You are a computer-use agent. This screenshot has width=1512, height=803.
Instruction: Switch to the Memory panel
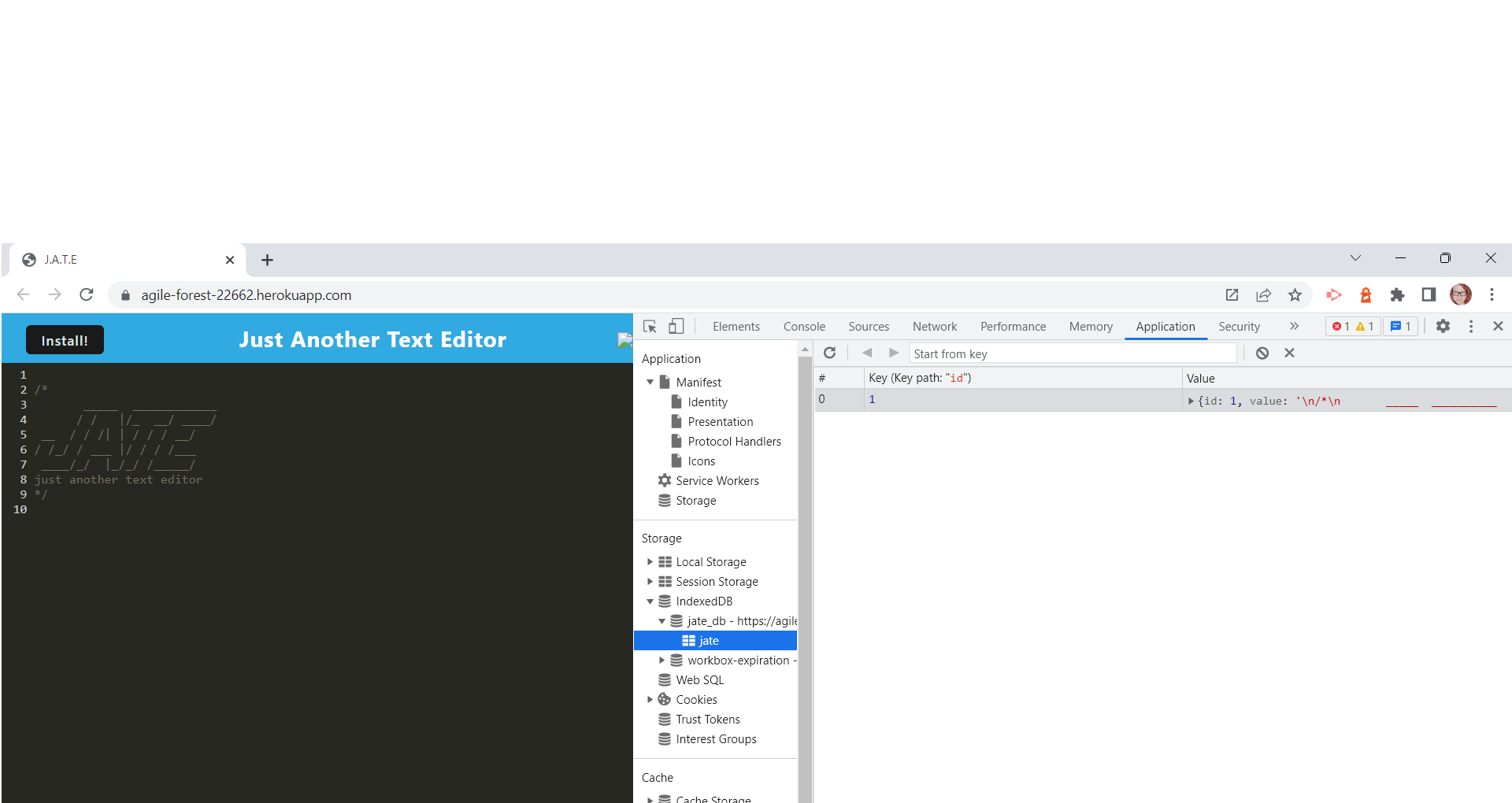[1090, 326]
